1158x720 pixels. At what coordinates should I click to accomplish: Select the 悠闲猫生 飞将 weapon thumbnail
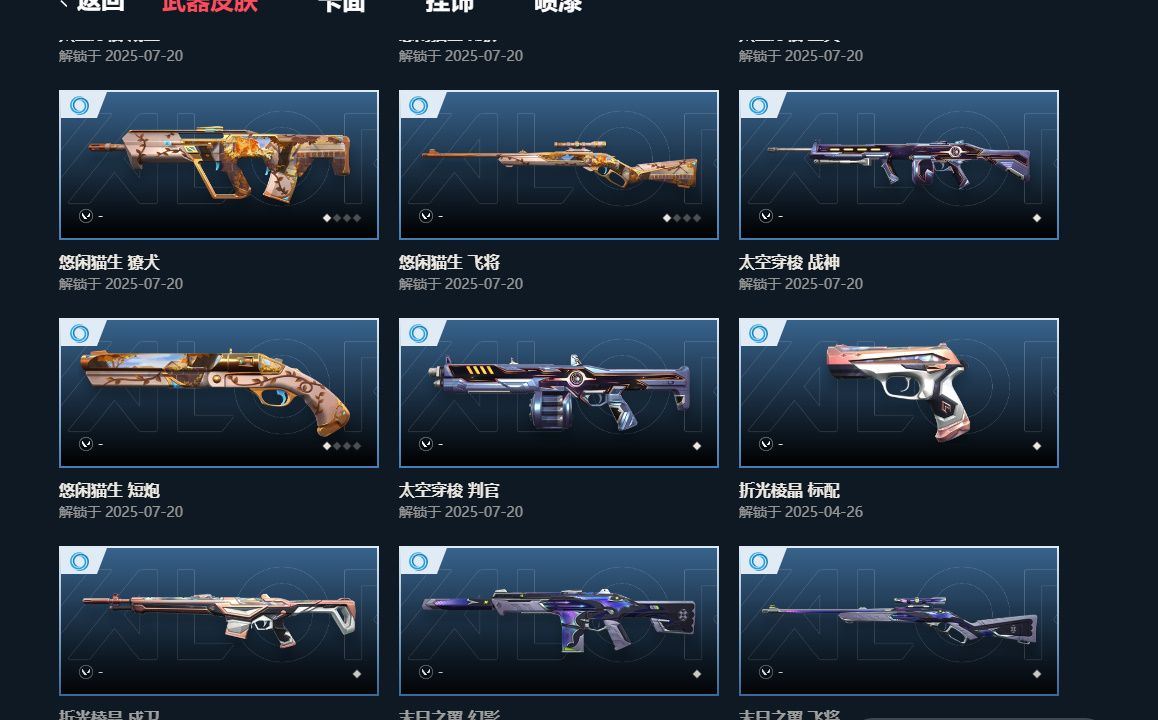pos(558,165)
